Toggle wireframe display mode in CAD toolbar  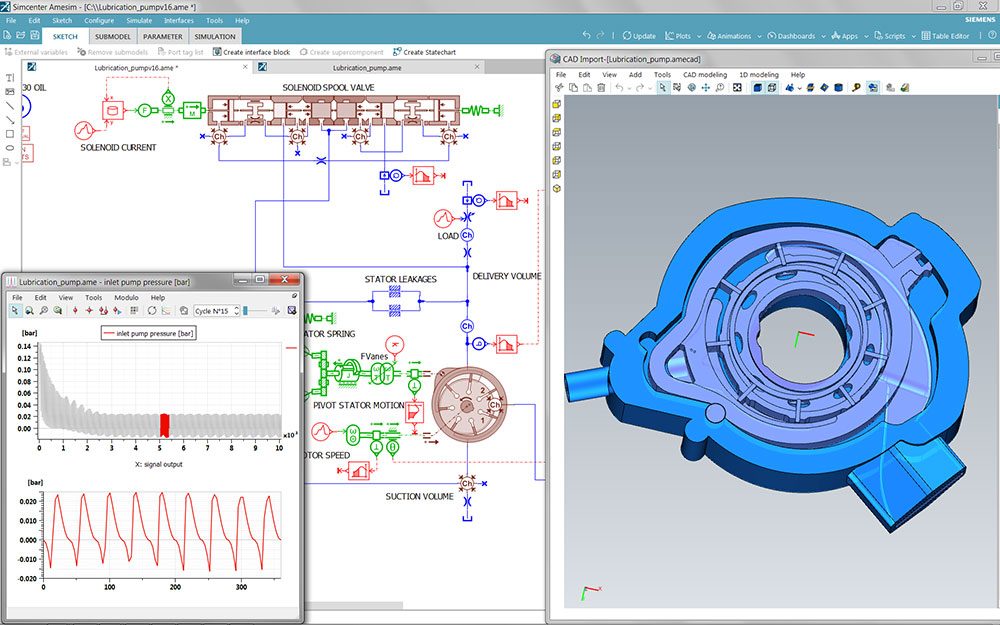coord(773,88)
